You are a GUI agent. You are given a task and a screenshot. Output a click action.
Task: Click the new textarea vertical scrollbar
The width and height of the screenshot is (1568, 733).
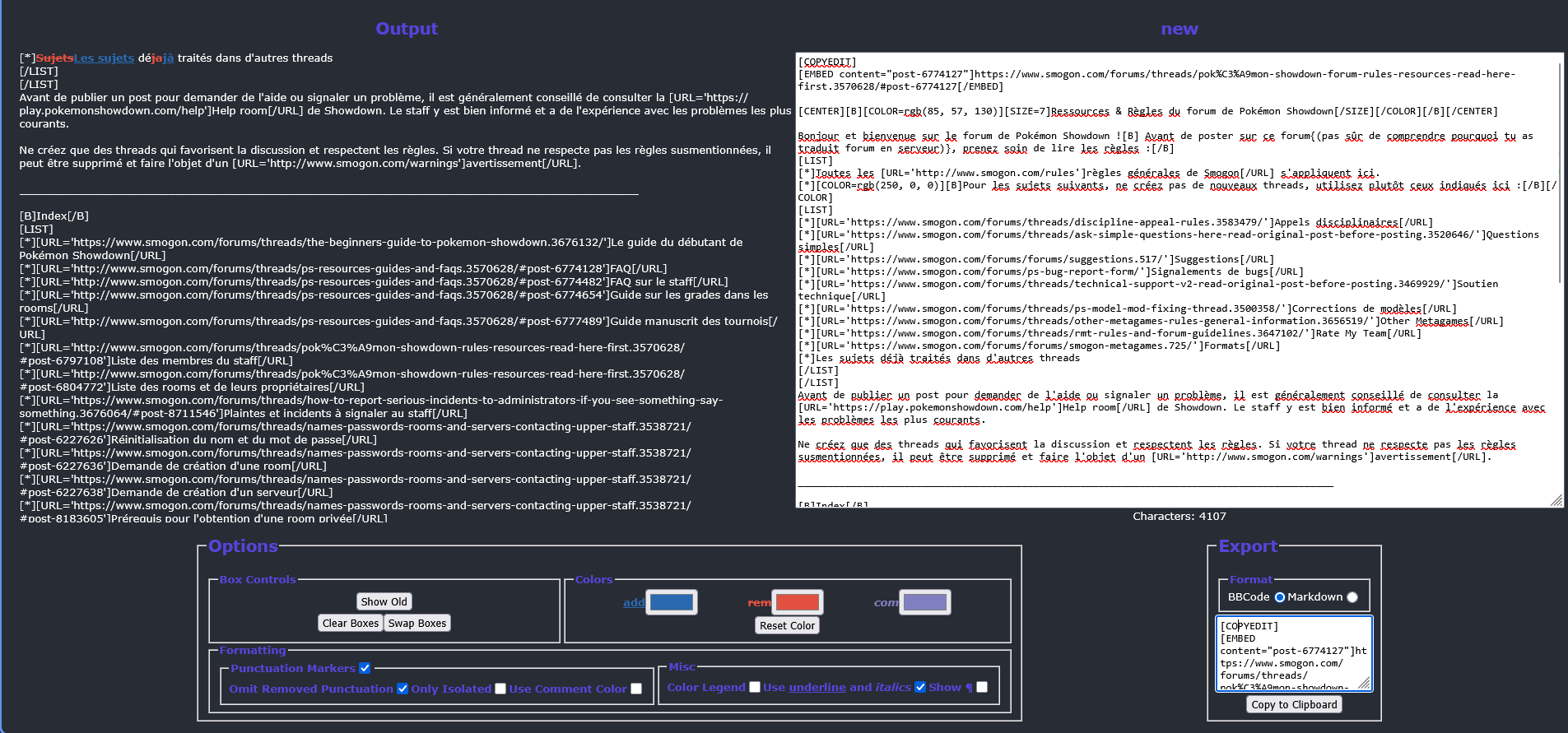(1559, 173)
